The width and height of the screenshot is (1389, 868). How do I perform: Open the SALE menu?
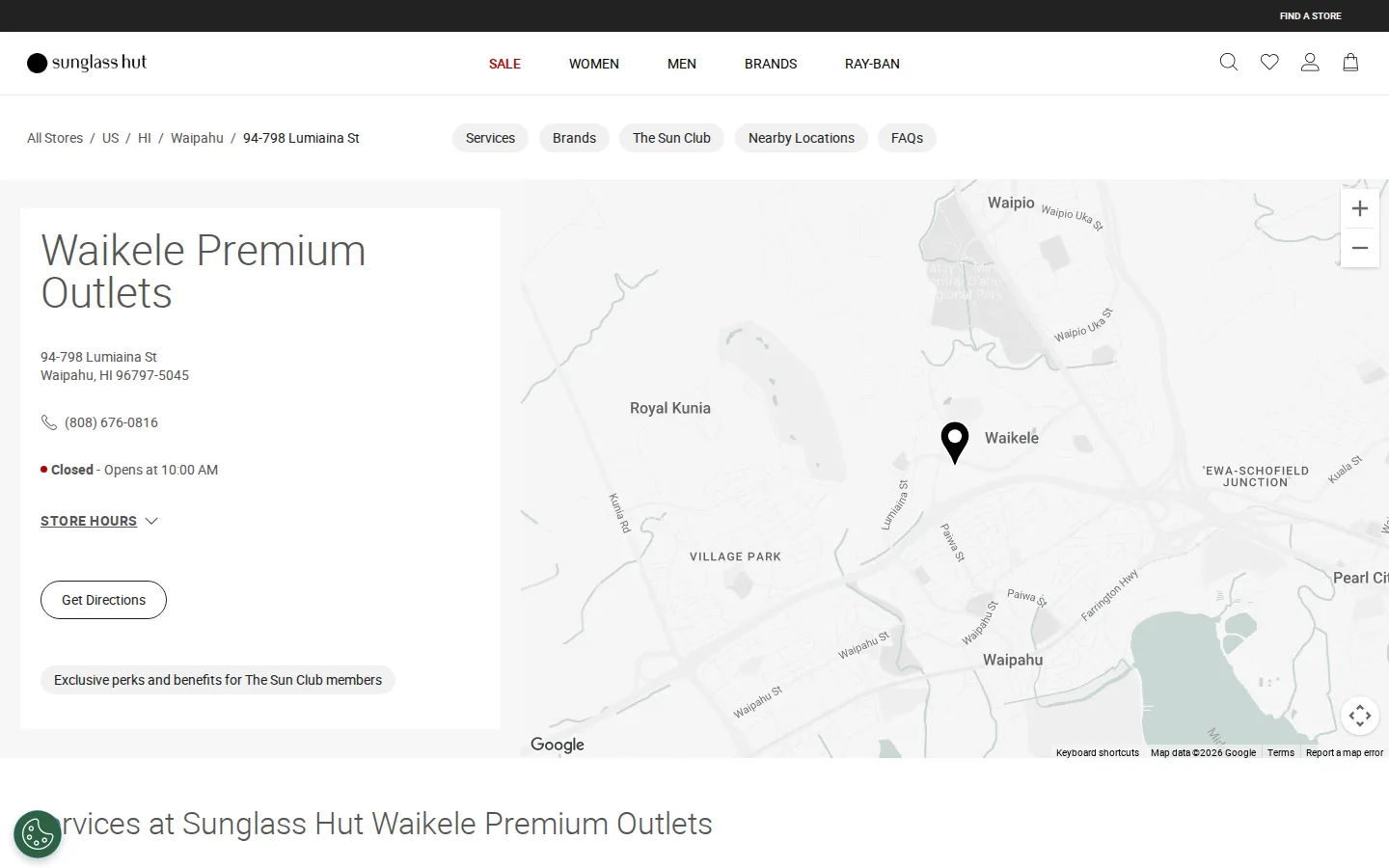[x=504, y=64]
